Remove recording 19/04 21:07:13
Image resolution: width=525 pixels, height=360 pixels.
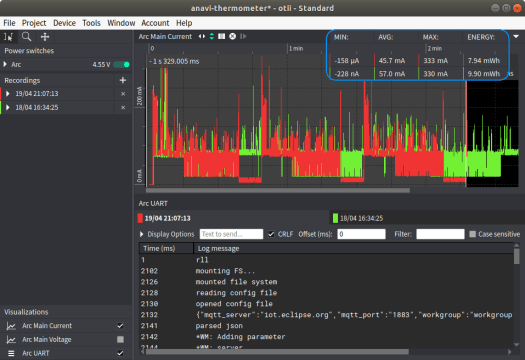click(123, 94)
